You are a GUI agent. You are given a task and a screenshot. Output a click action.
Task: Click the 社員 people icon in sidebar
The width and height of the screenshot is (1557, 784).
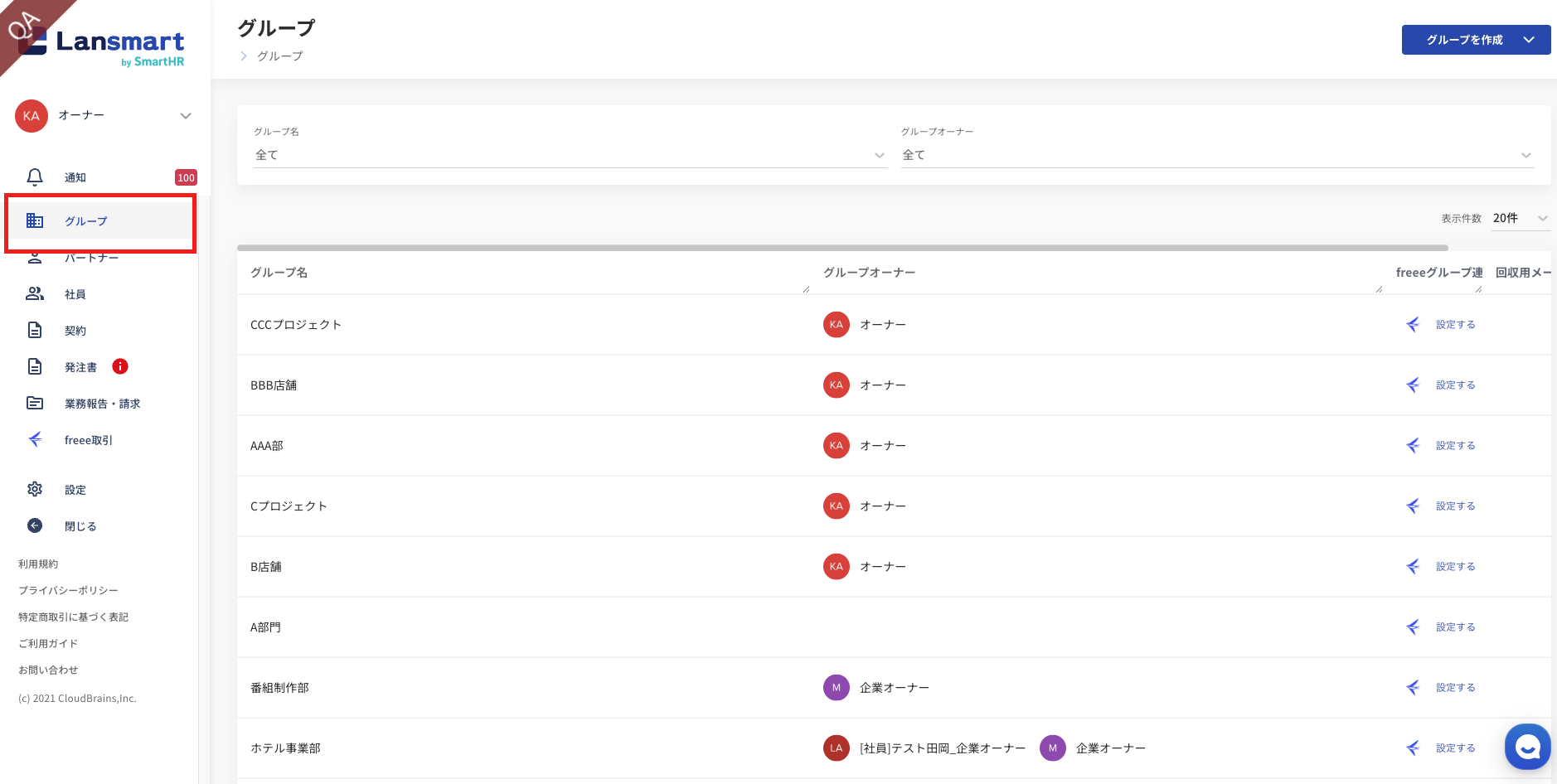35,294
